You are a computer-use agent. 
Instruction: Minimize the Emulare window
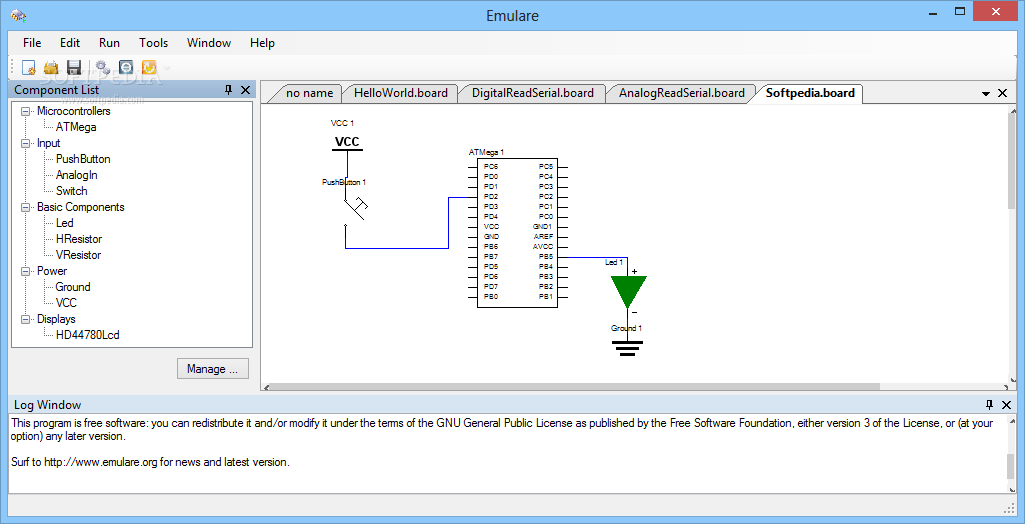pos(933,13)
